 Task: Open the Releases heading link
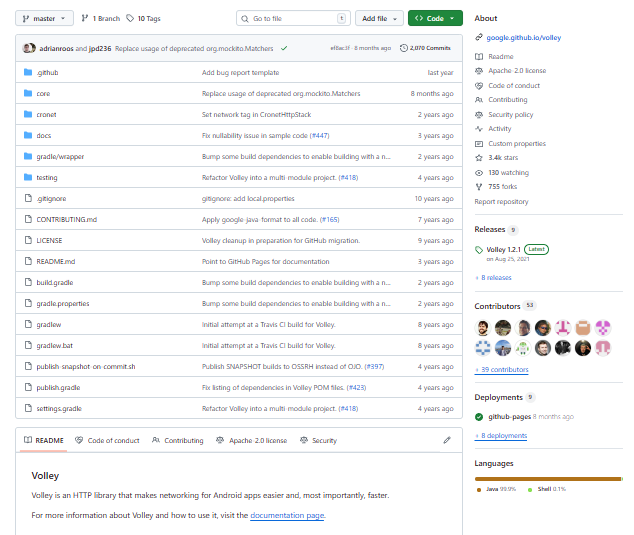tap(490, 229)
